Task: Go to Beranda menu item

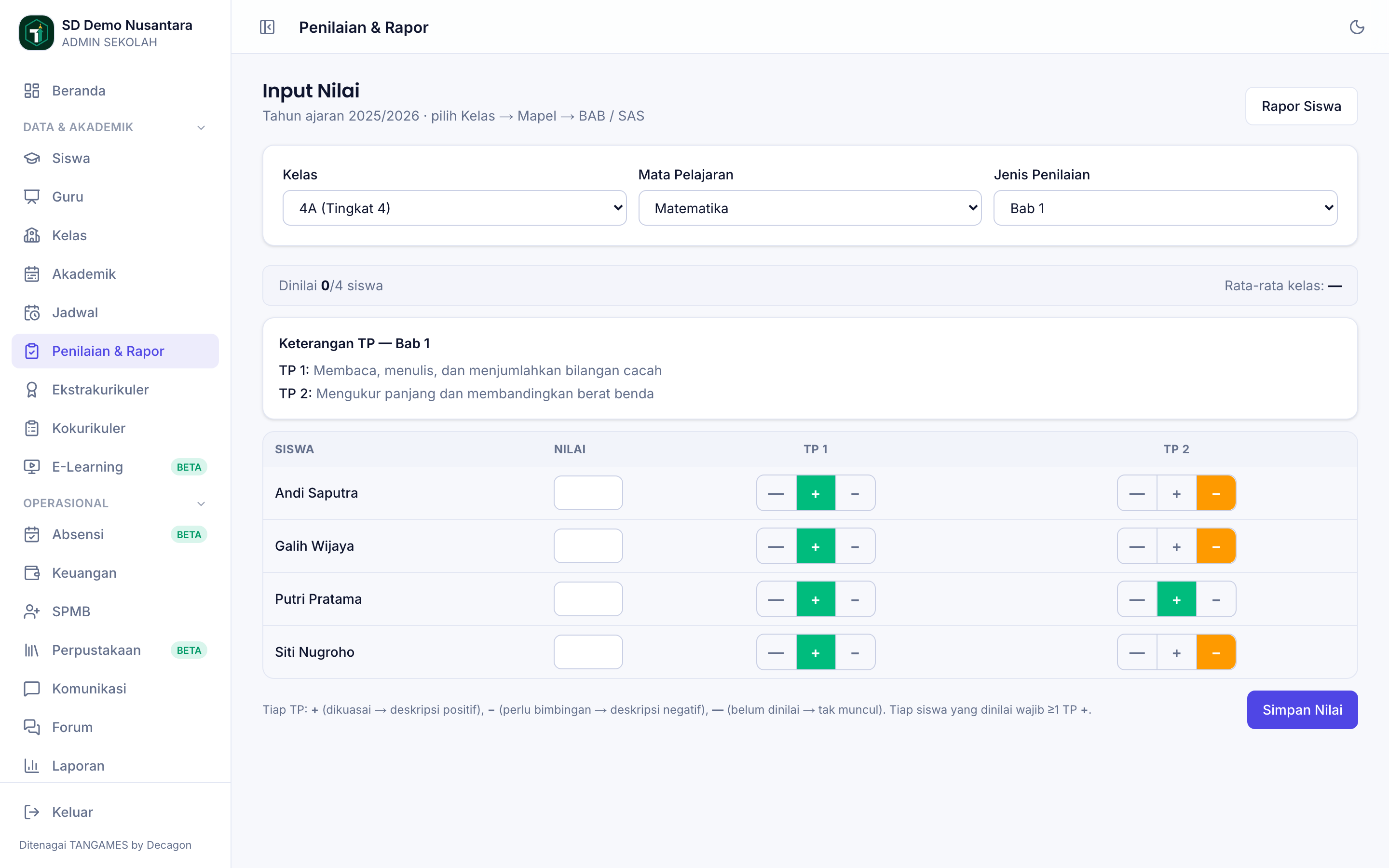Action: [x=115, y=91]
